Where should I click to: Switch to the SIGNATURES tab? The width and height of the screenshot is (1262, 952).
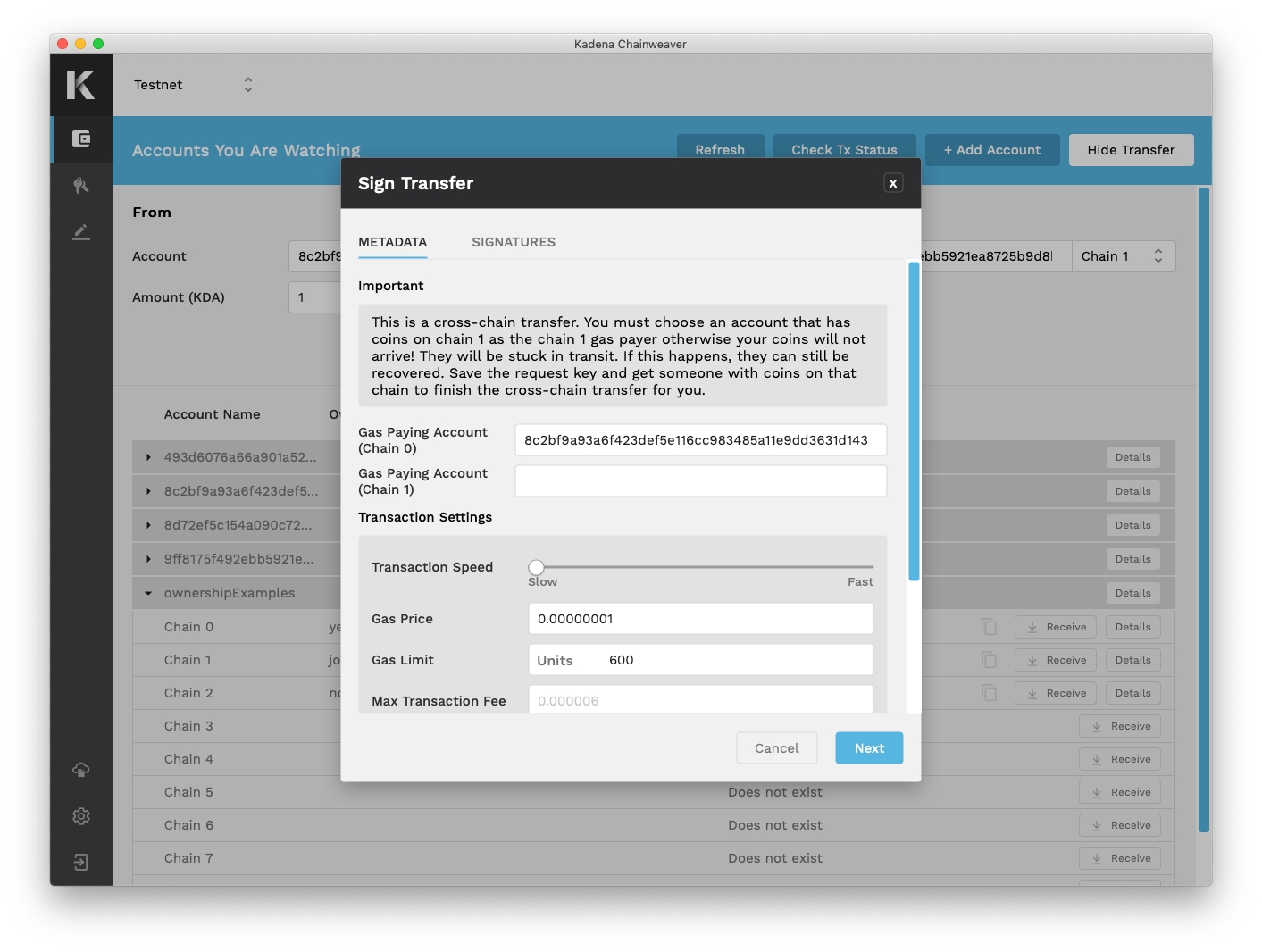point(514,242)
